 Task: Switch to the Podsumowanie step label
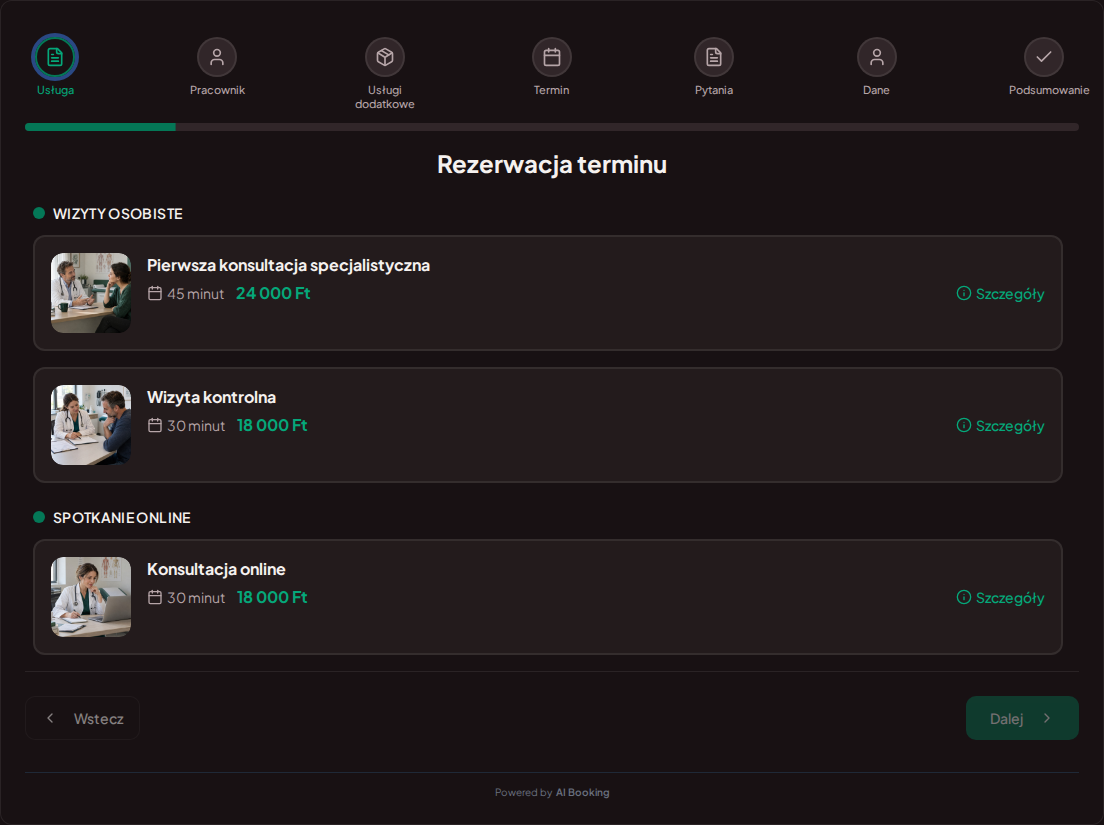tap(1049, 90)
